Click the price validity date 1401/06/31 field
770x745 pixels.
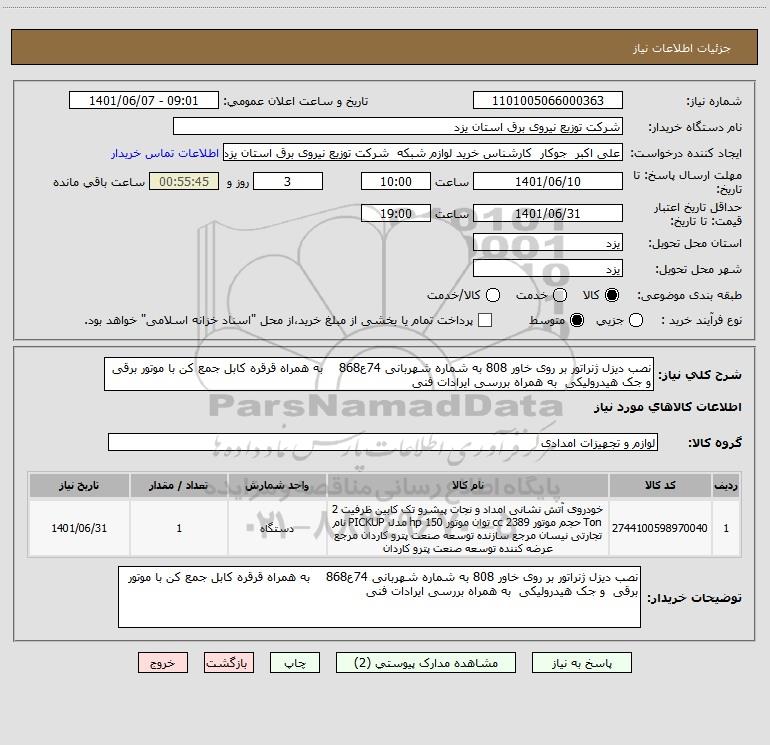548,213
